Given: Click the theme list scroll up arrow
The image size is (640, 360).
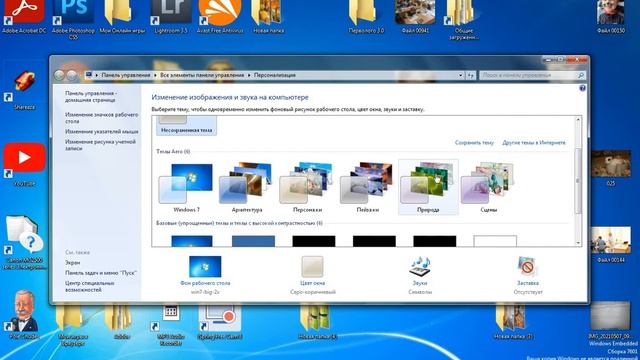Looking at the screenshot, I should 578,120.
